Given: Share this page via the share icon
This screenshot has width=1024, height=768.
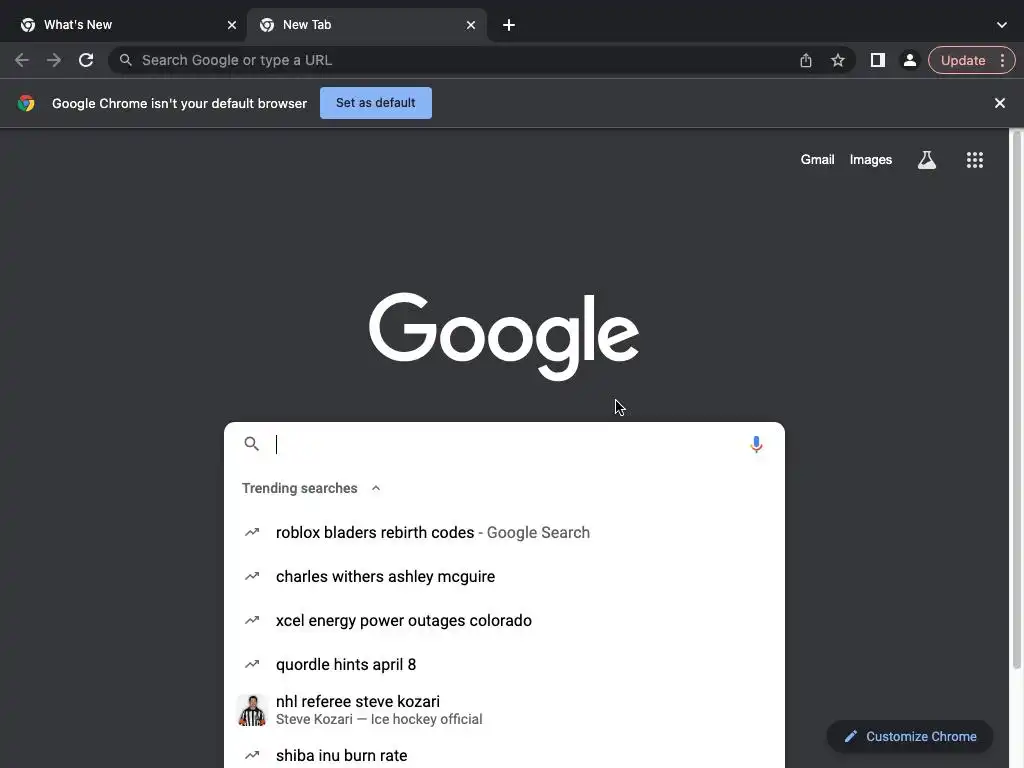Looking at the screenshot, I should 806,60.
